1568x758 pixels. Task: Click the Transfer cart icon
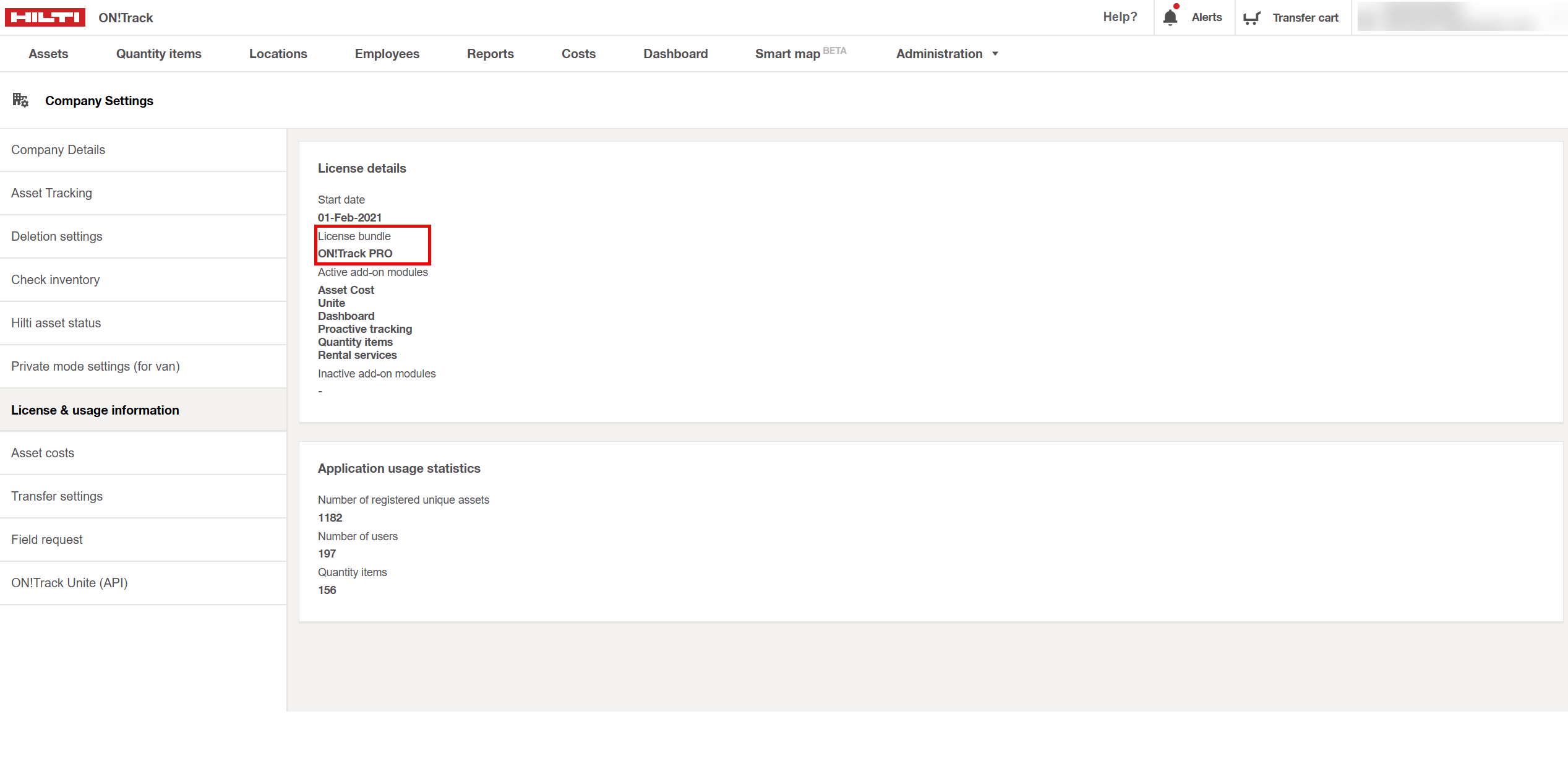click(1251, 18)
